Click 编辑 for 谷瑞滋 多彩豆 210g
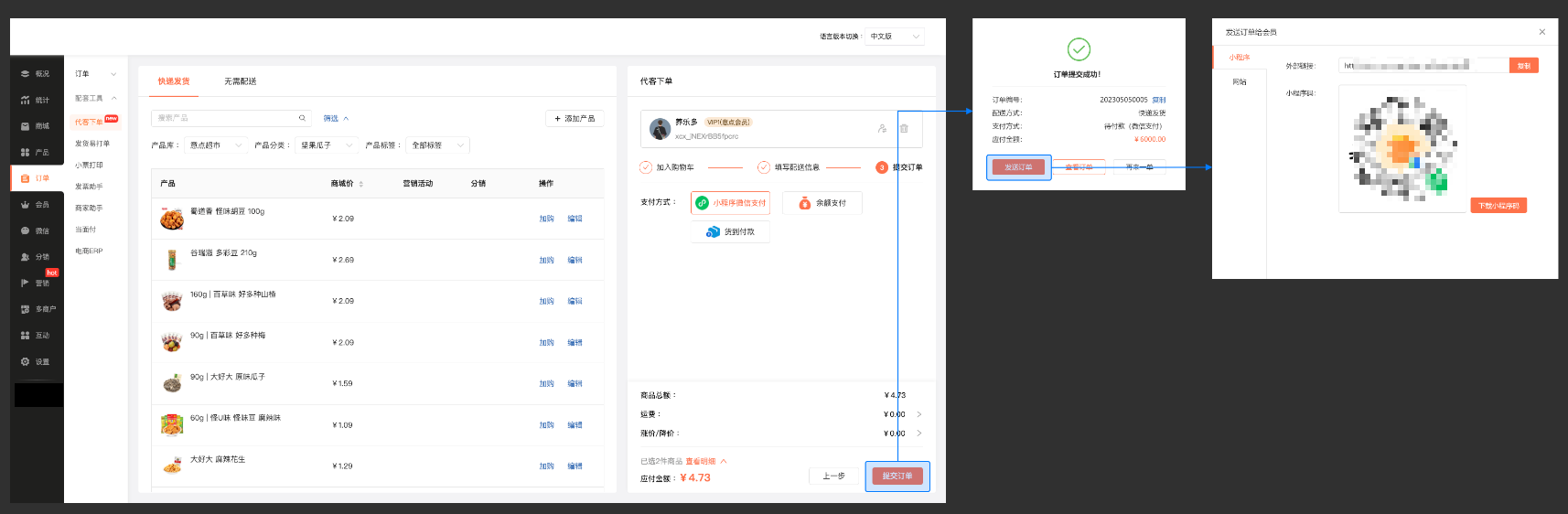The image size is (1568, 514). 575,261
